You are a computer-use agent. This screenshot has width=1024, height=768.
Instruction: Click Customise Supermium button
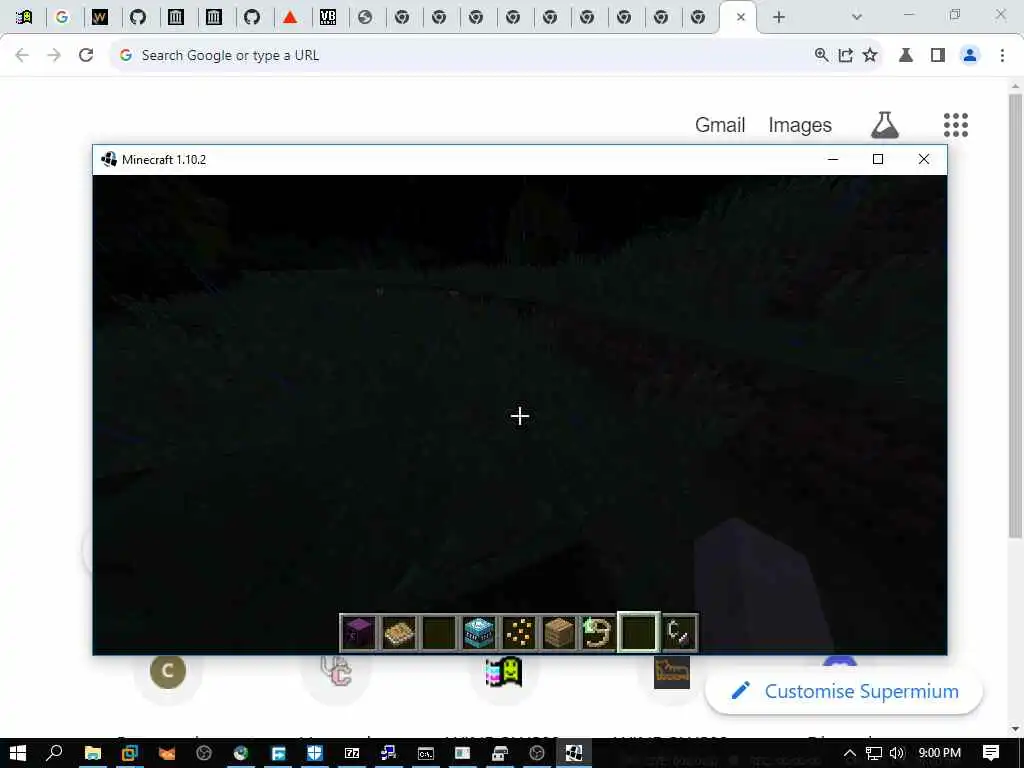tap(844, 691)
